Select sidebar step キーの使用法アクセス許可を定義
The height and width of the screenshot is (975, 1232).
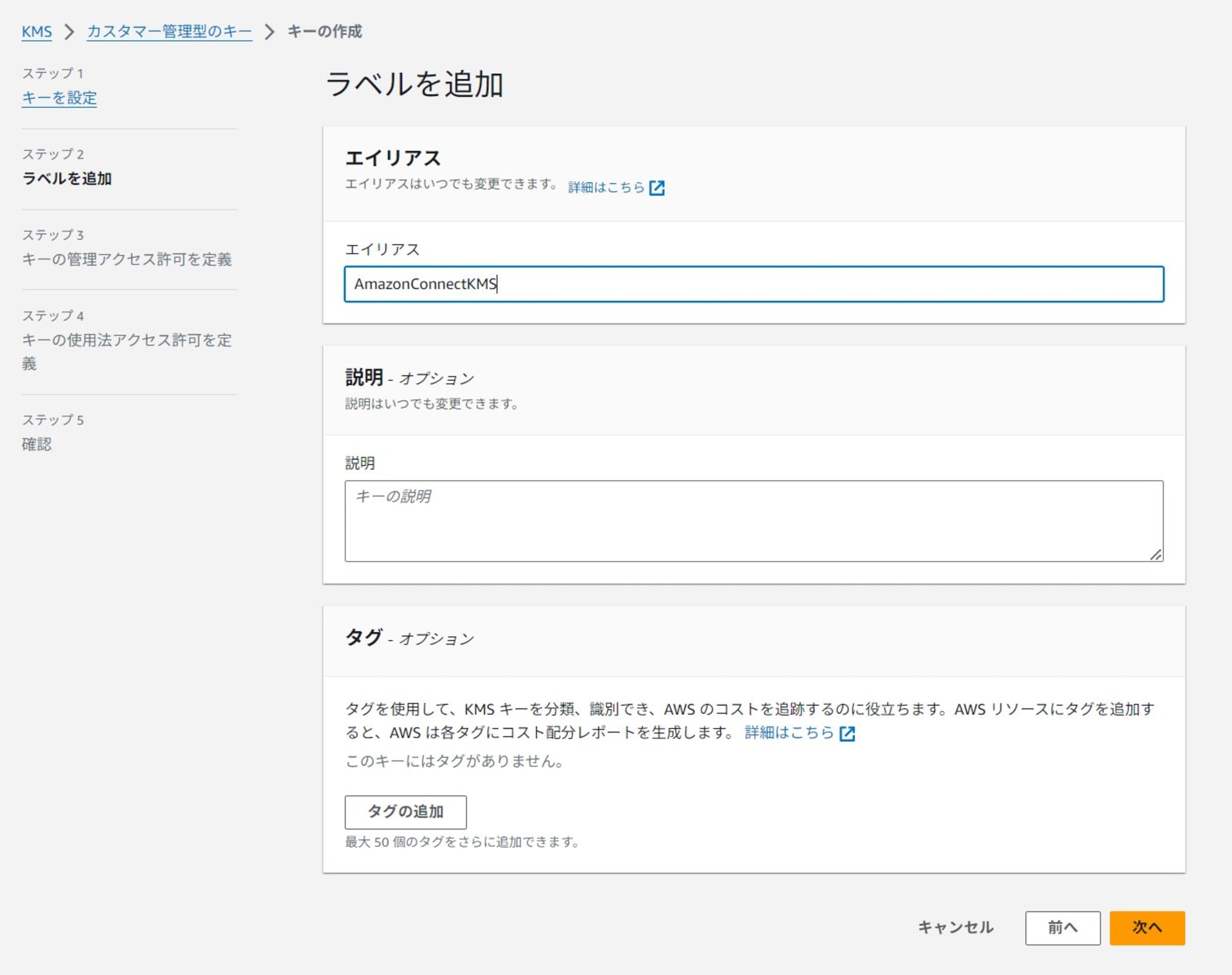[127, 352]
